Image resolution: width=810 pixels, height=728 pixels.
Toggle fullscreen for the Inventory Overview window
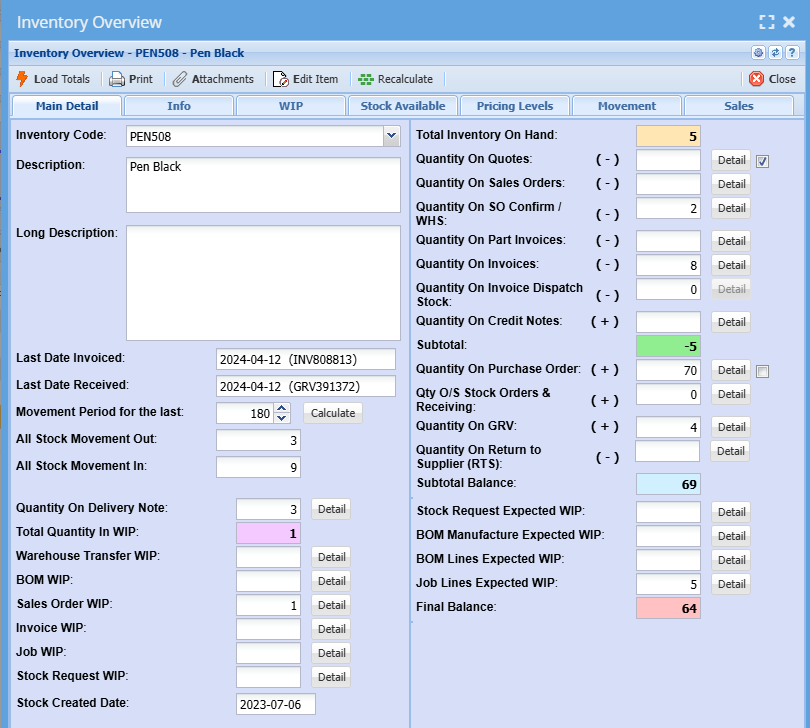coord(767,22)
